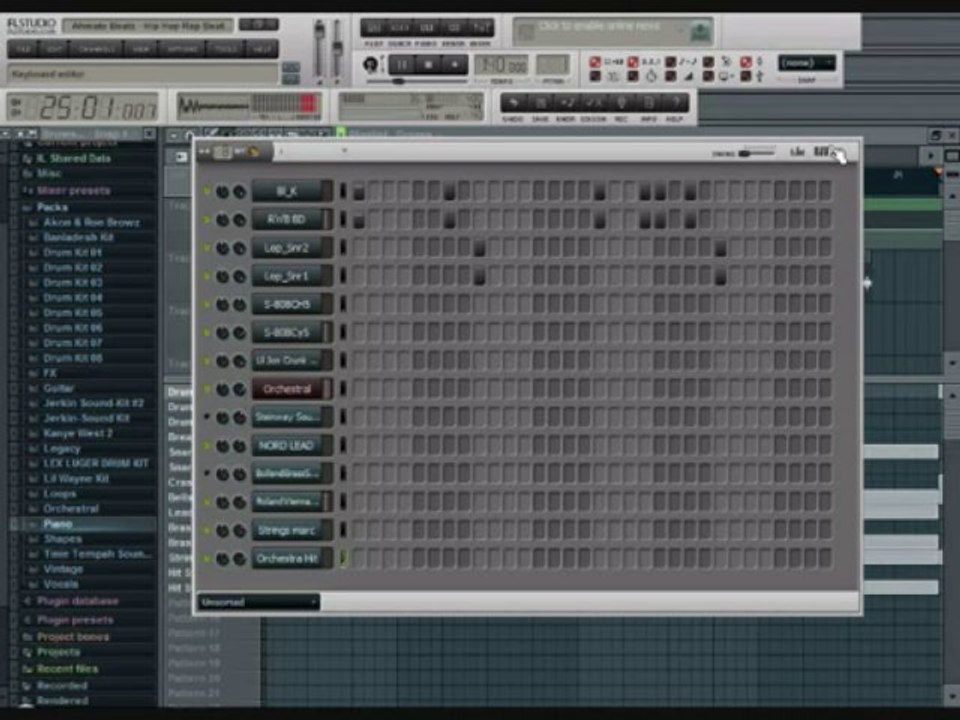This screenshot has width=960, height=720.
Task: Select the Orchestra Hit channel button
Action: 287,558
